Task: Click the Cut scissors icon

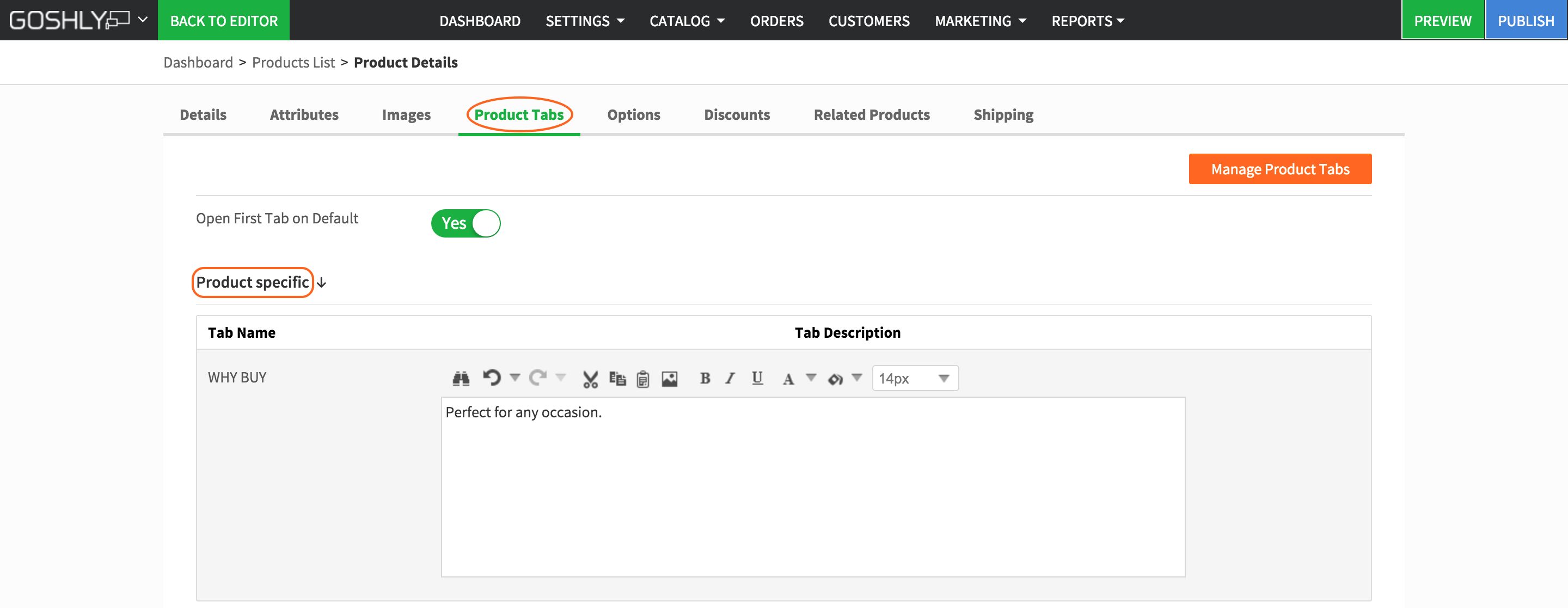Action: point(590,379)
